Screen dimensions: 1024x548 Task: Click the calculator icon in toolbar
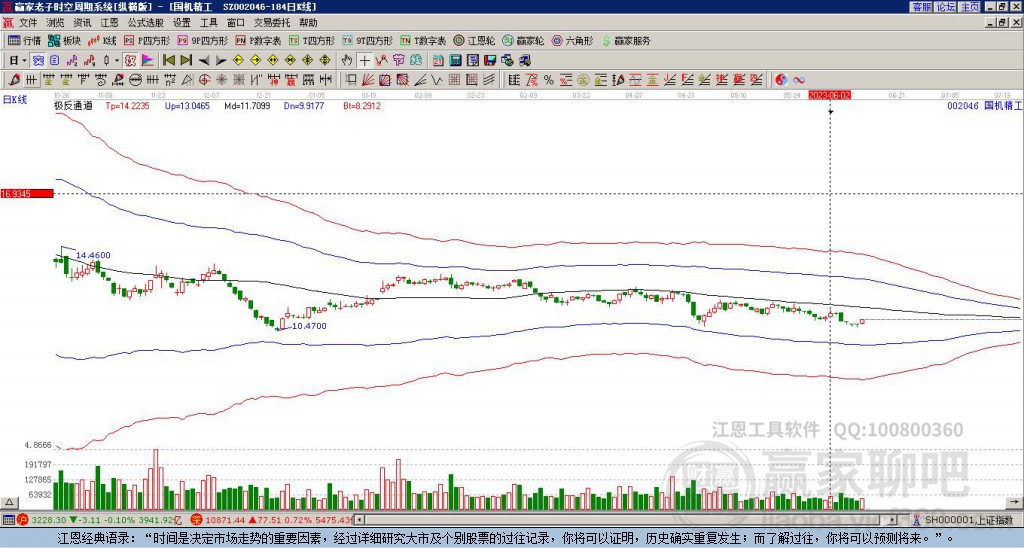(x=455, y=61)
